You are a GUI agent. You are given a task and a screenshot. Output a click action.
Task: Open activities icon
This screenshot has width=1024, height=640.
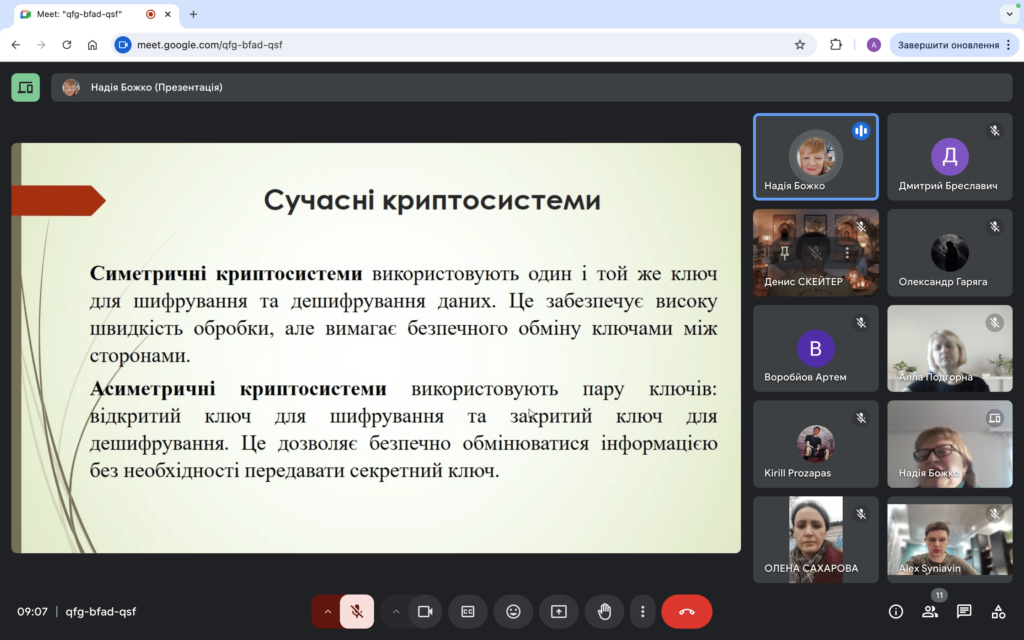(x=998, y=612)
